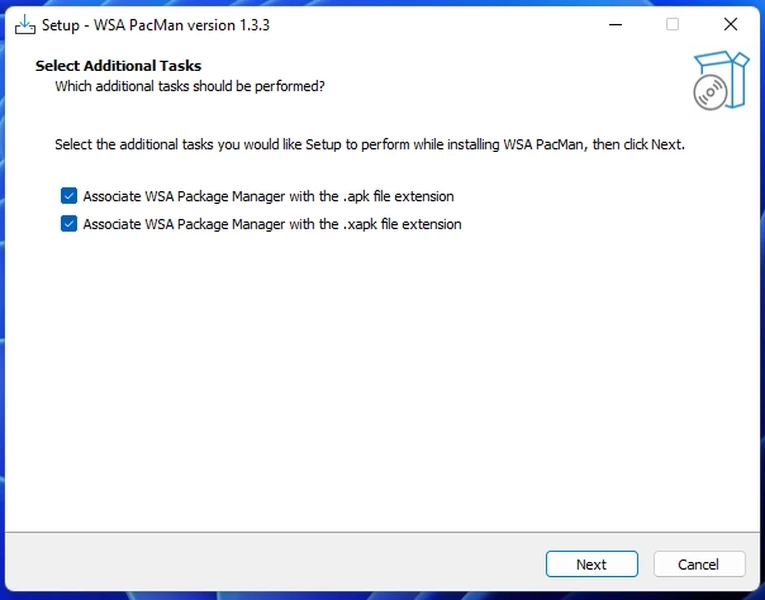This screenshot has width=765, height=600.
Task: Click the disabled maximize button
Action: pyautogui.click(x=672, y=24)
